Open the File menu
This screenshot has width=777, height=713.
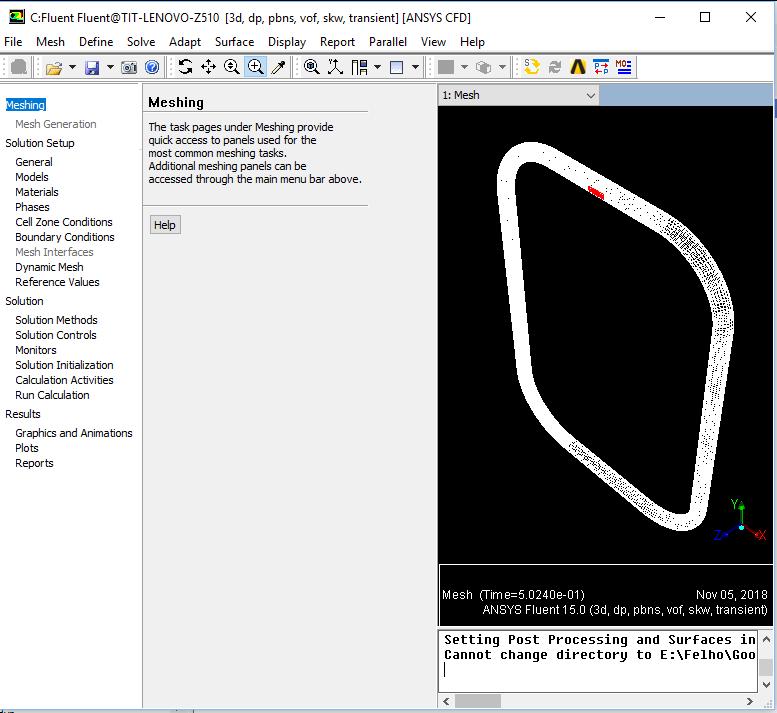click(13, 42)
